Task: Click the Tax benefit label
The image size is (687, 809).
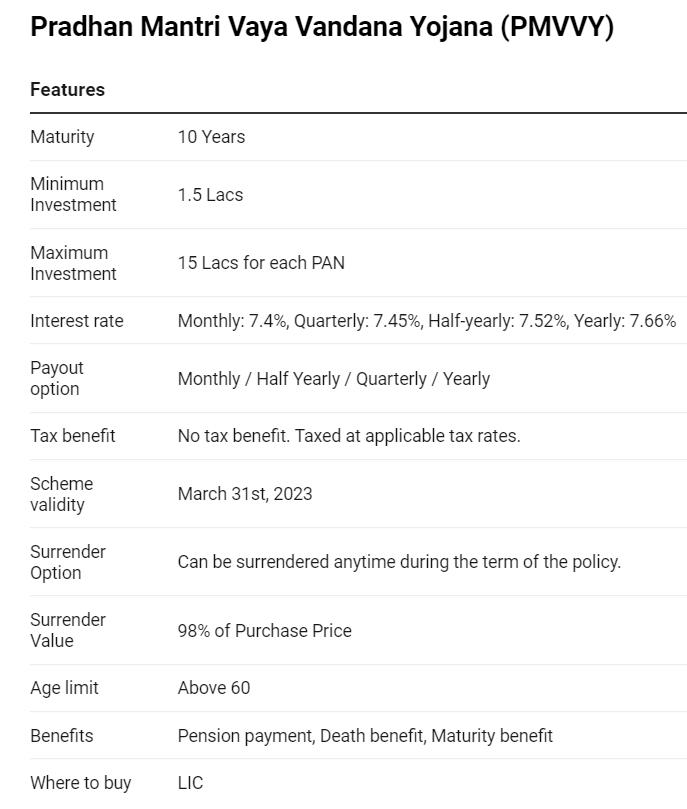Action: coord(73,436)
